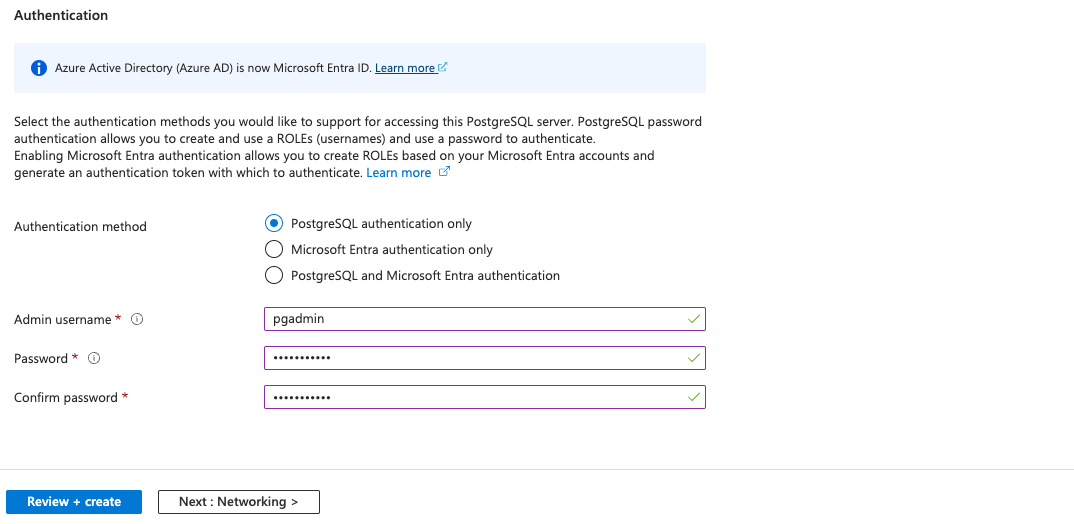Click the green checkmark in the Confirm password field
1074x524 pixels.
click(694, 397)
